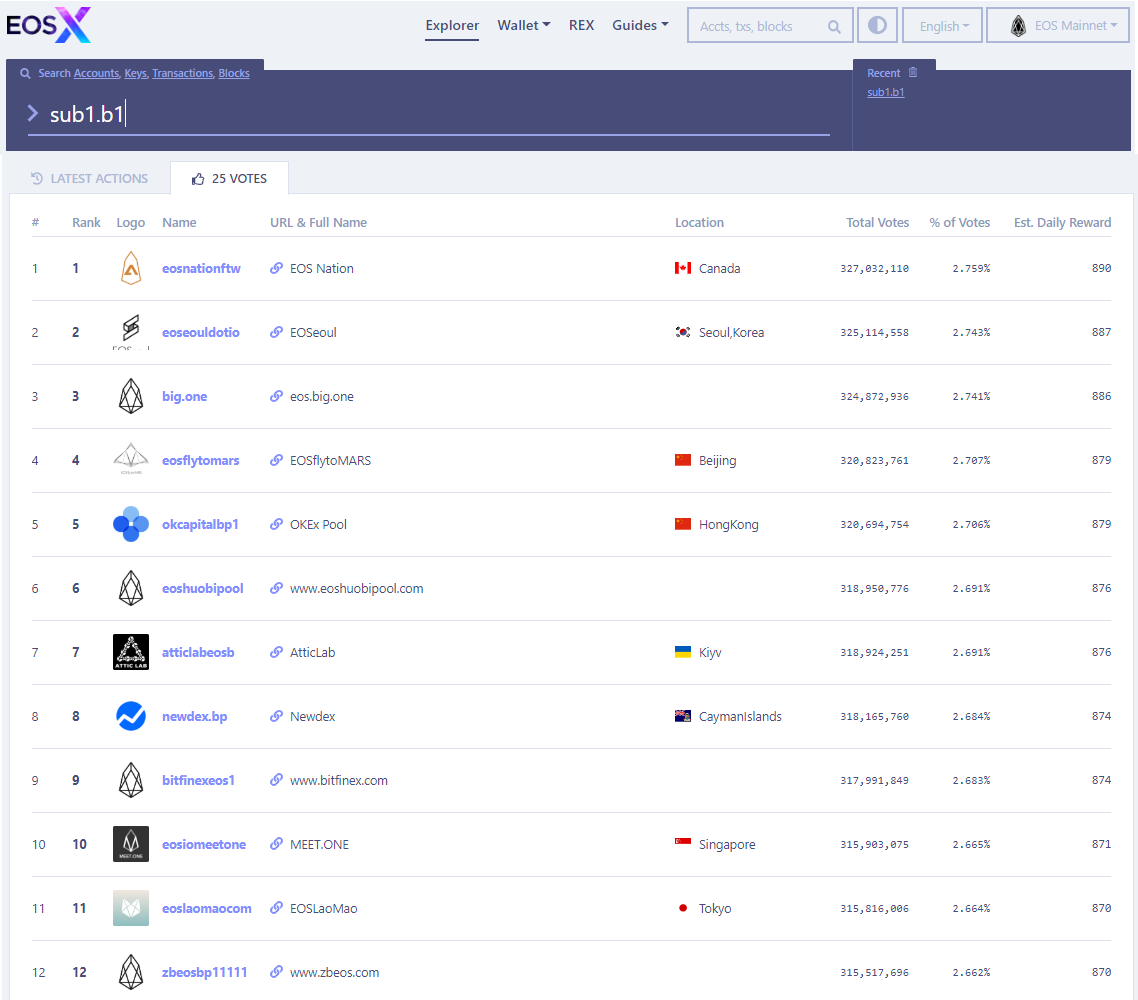Image resolution: width=1138 pixels, height=1000 pixels.
Task: Toggle the dark mode contrast button
Action: (877, 25)
